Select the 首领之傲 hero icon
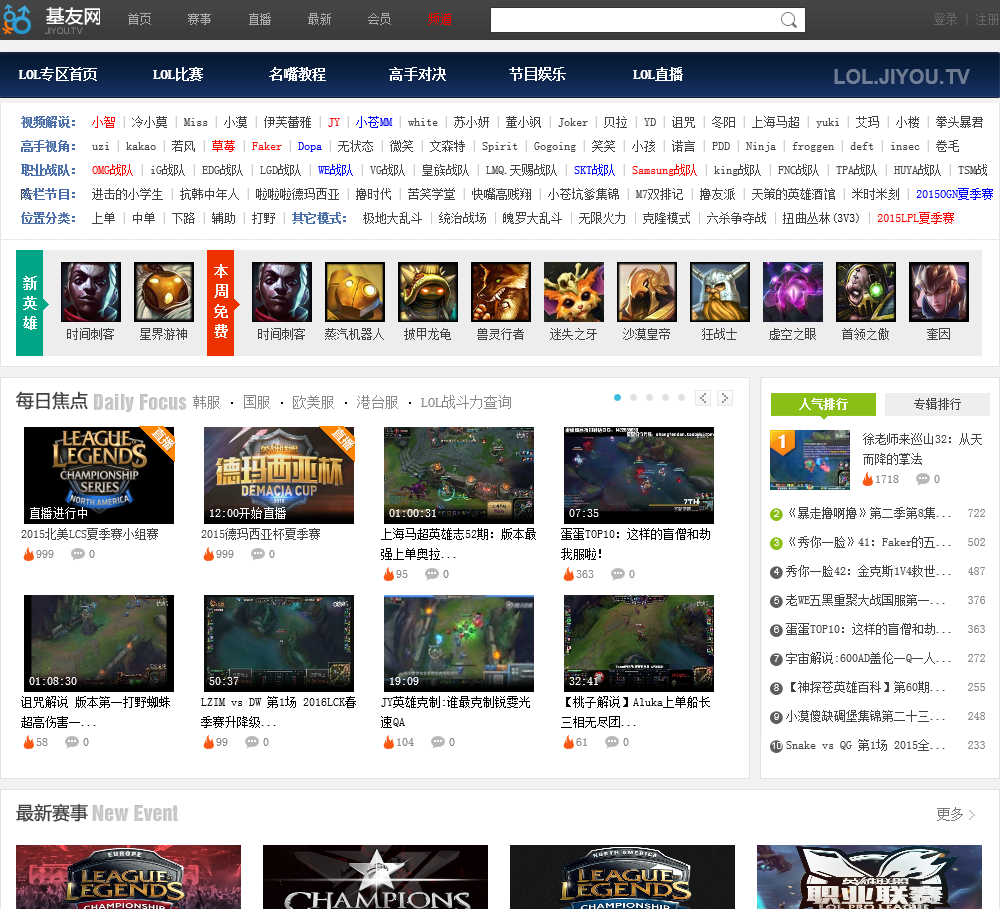 [866, 292]
